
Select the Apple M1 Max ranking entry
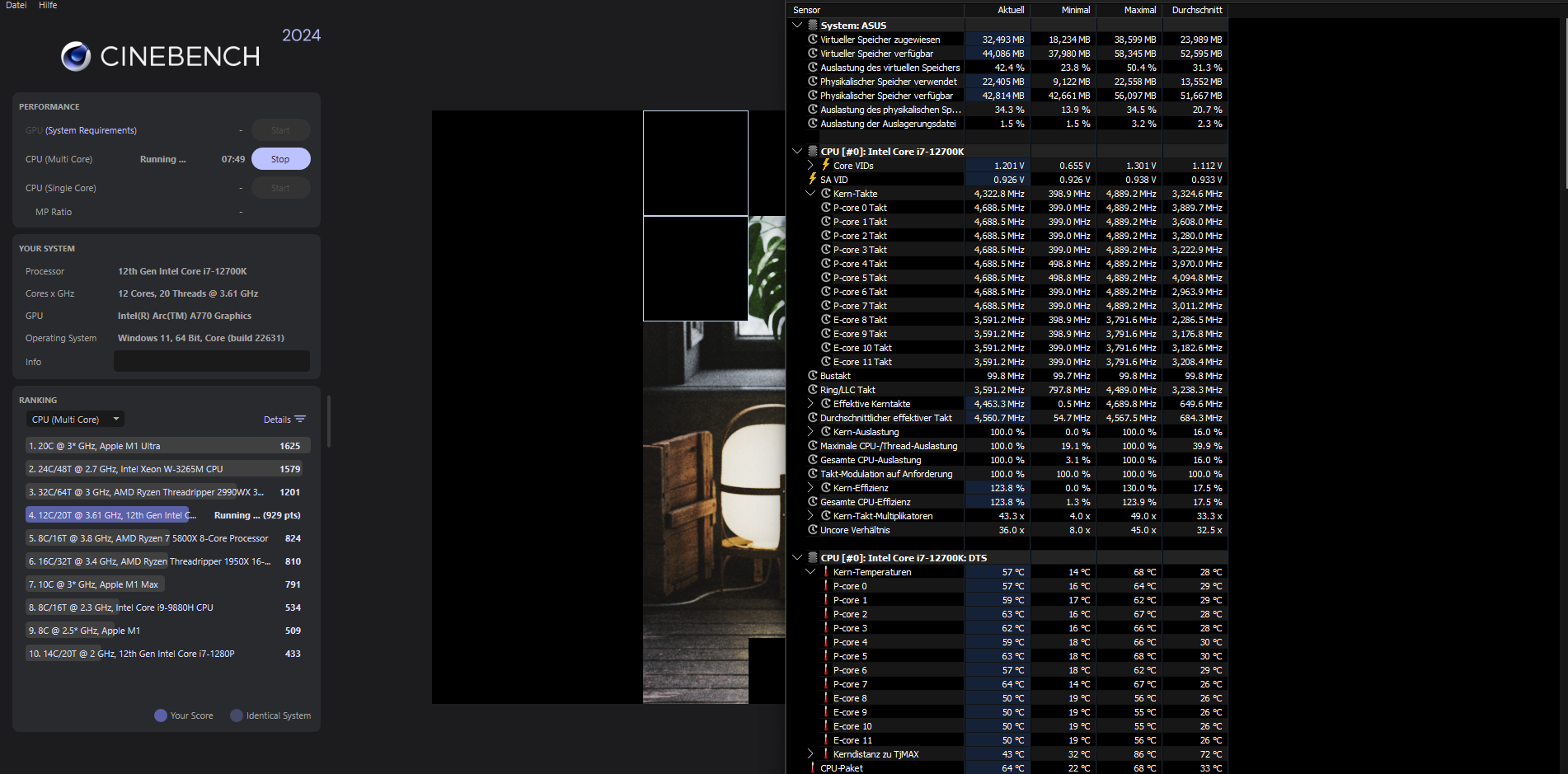(x=167, y=584)
